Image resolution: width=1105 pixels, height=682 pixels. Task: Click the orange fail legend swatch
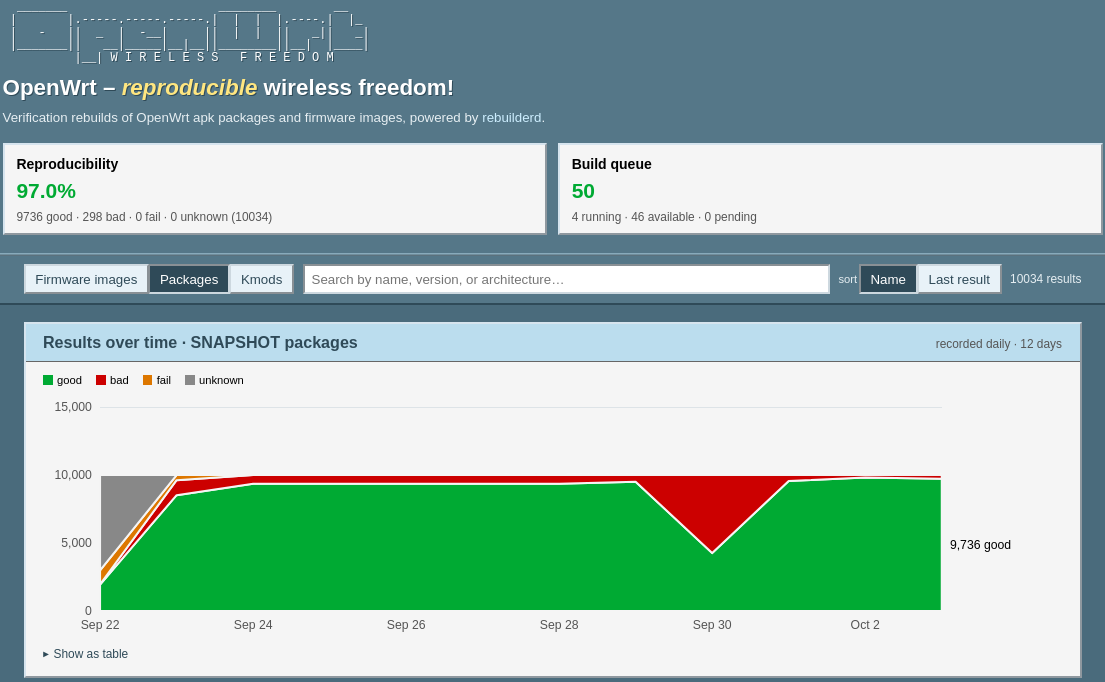[x=147, y=380]
